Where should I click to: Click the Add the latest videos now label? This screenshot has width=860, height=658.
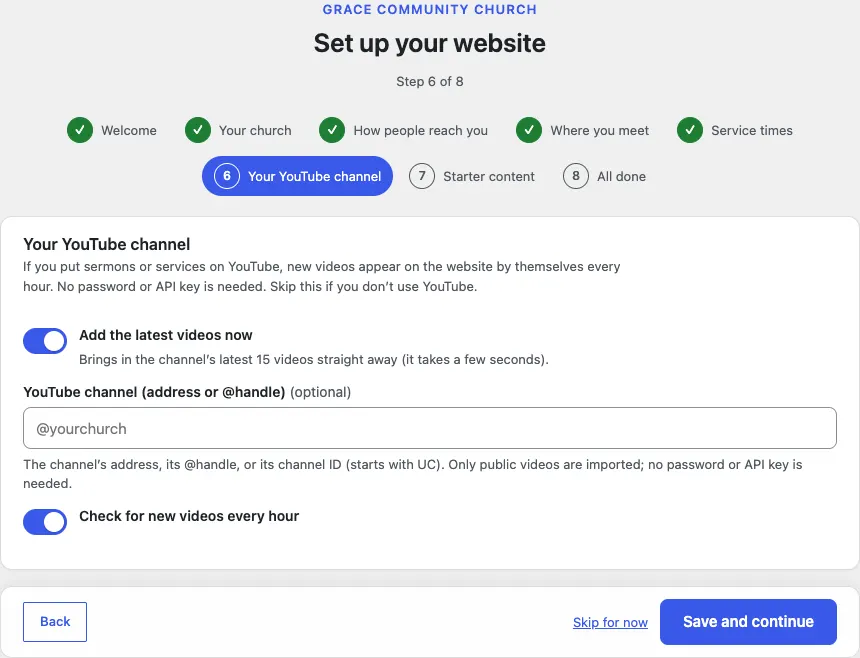point(166,335)
